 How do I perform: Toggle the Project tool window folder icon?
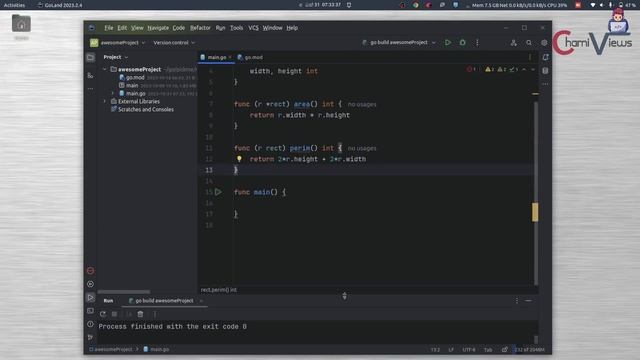click(91, 58)
